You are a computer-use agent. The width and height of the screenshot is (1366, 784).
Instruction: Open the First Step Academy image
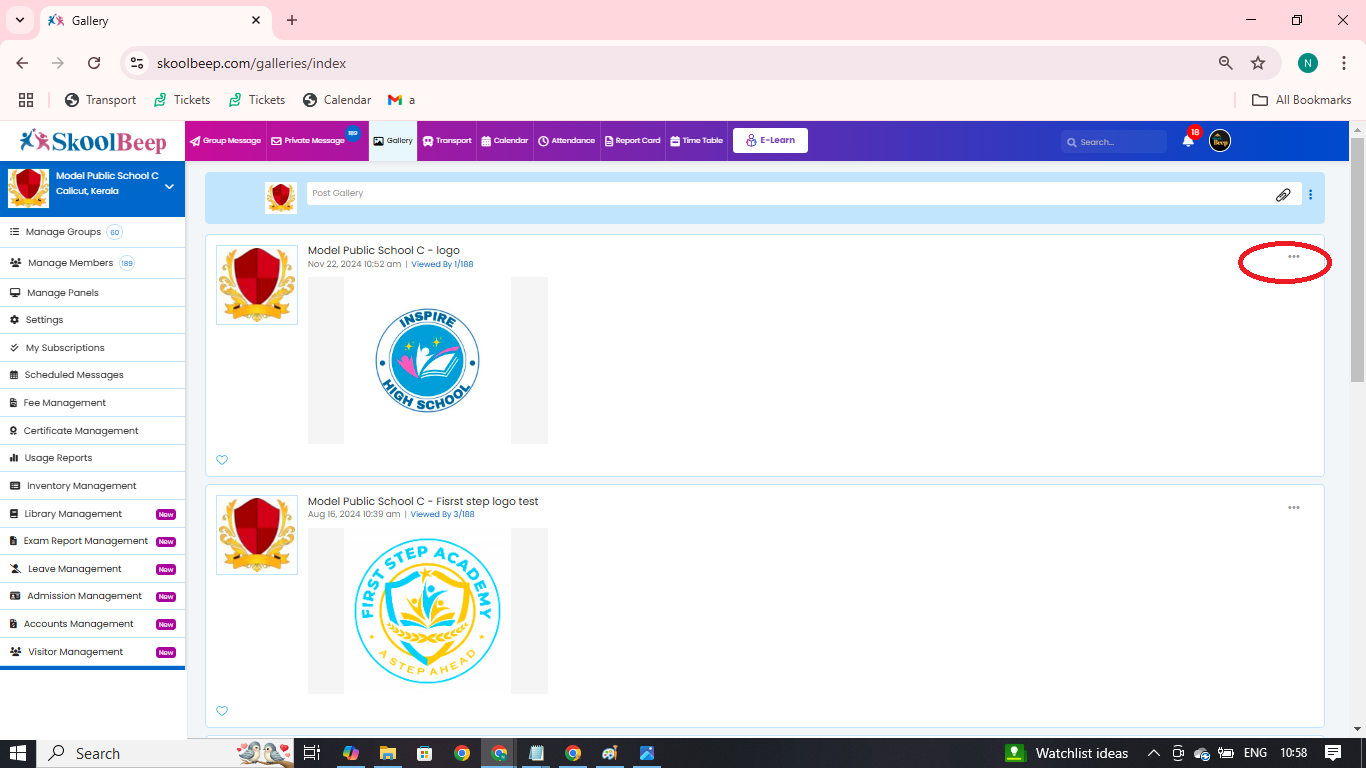click(428, 611)
